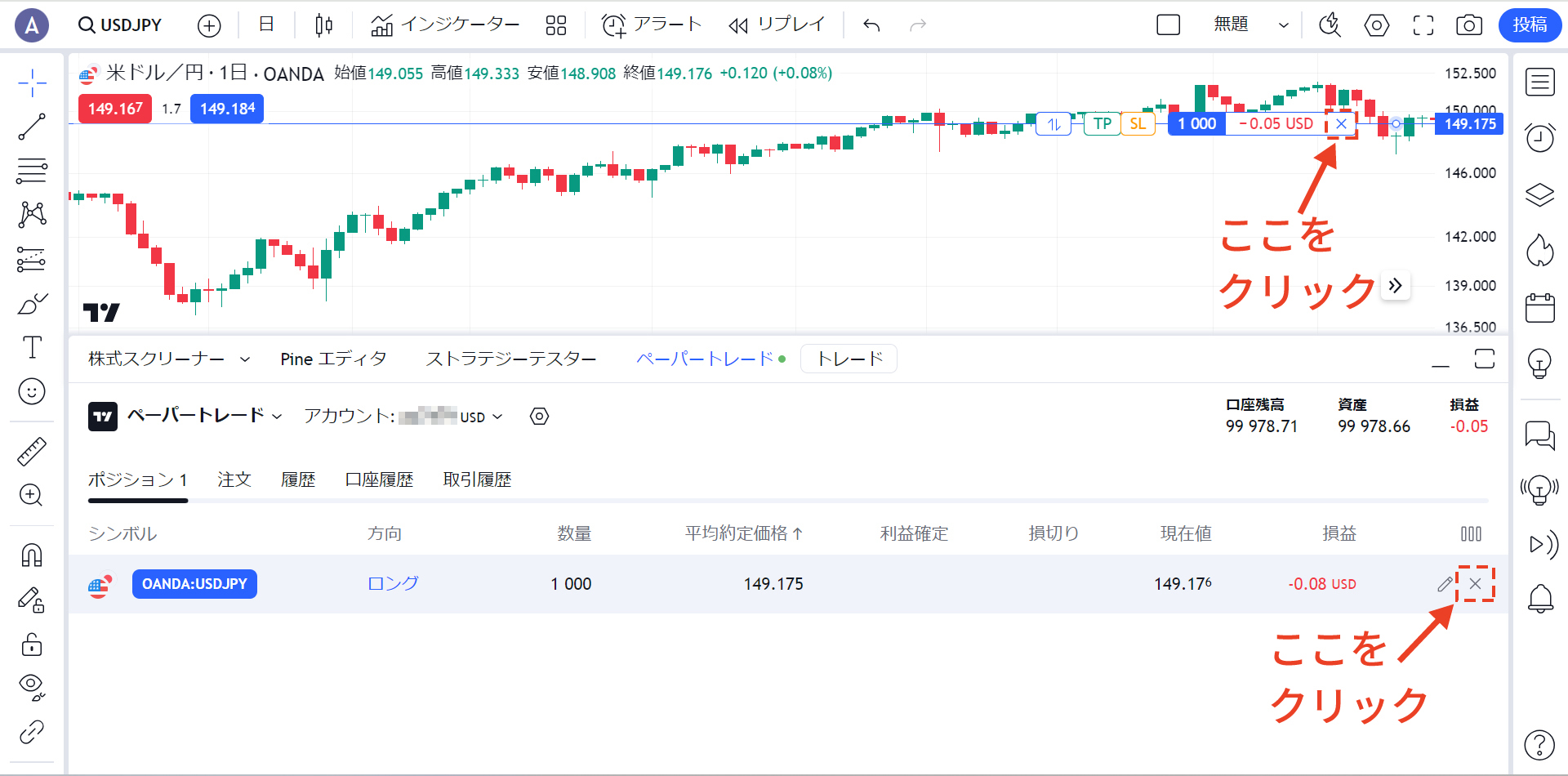Image resolution: width=1568 pixels, height=776 pixels.
Task: Open the インジケーター indicators menu
Action: tap(445, 25)
